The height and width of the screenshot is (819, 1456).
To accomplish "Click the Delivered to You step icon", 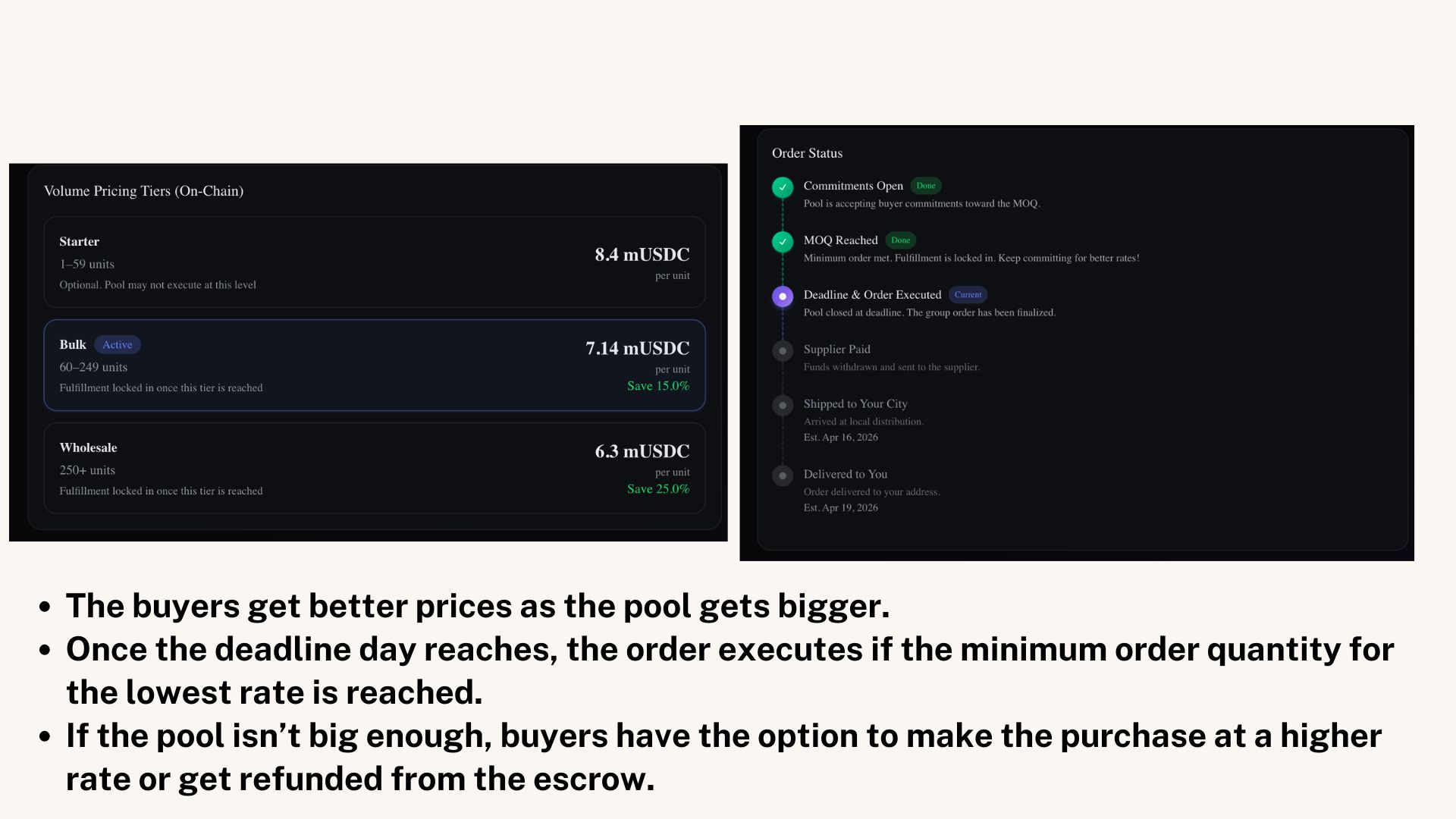I will pyautogui.click(x=783, y=475).
